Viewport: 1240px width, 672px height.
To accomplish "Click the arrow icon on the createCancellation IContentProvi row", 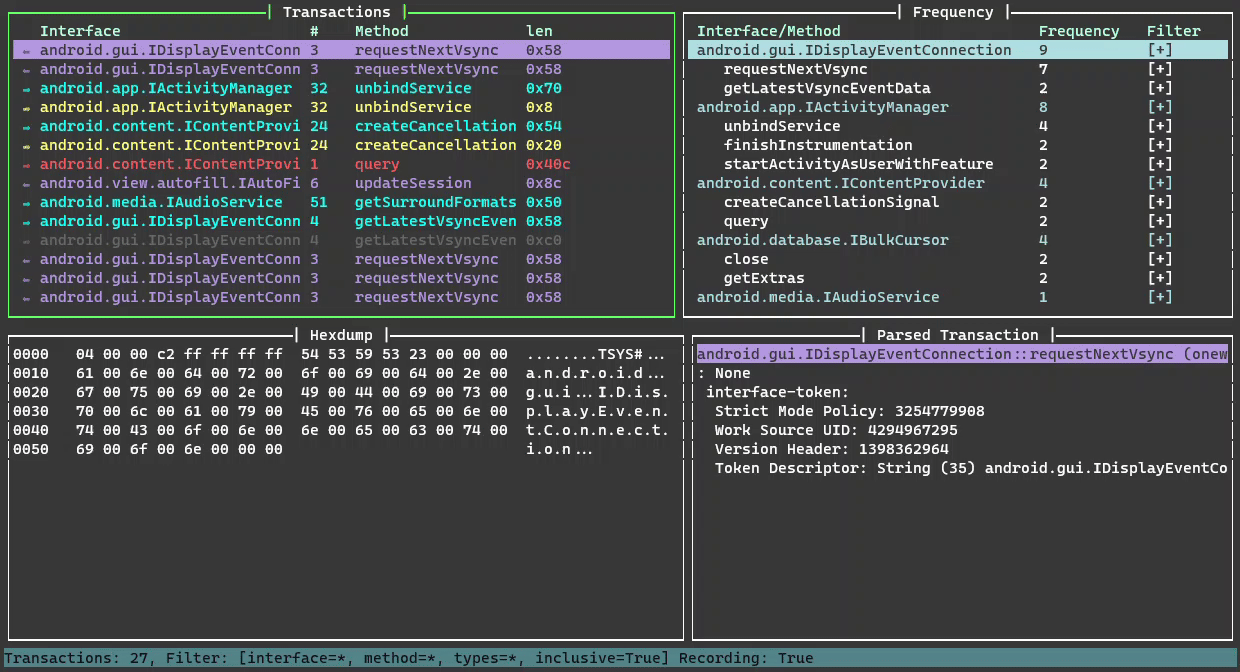I will point(25,126).
